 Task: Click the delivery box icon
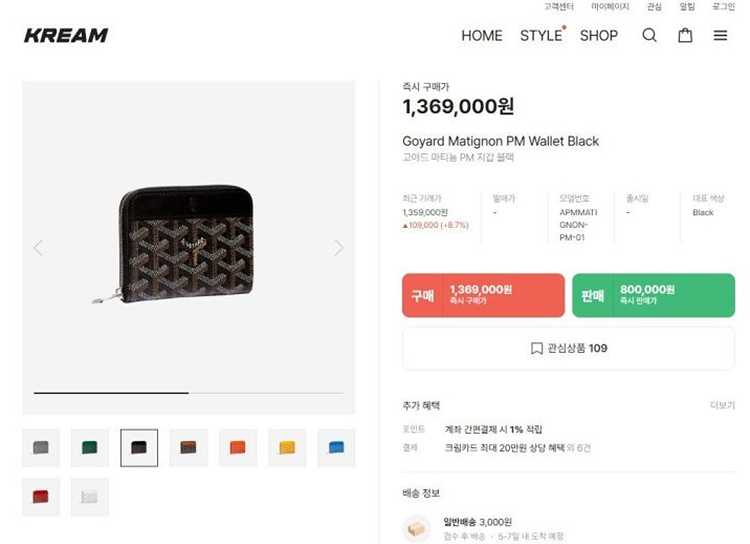(x=416, y=529)
